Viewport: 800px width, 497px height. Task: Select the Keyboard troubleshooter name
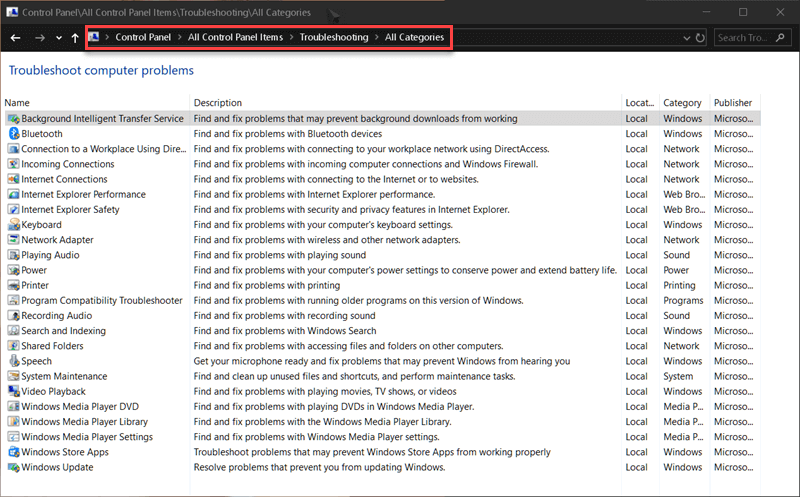point(41,225)
